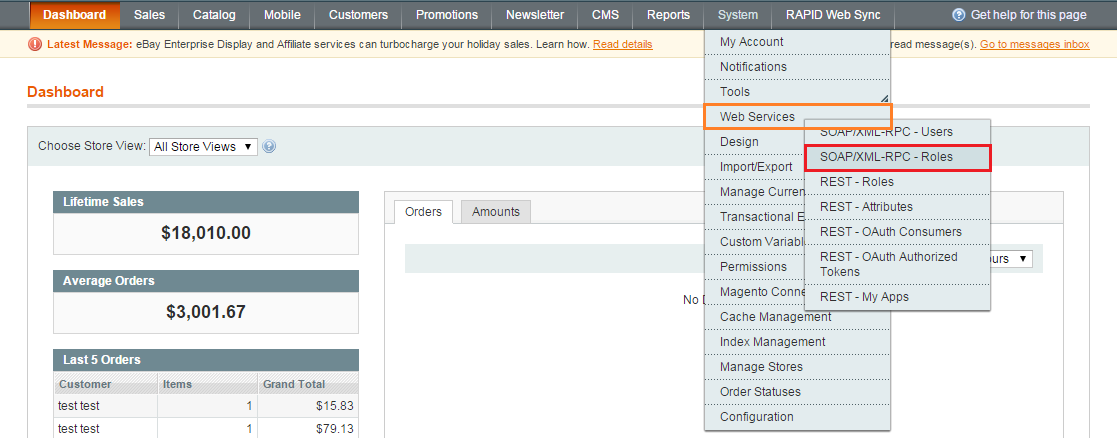This screenshot has width=1117, height=438.
Task: Open the RAPID Web Sync menu
Action: pyautogui.click(x=833, y=15)
